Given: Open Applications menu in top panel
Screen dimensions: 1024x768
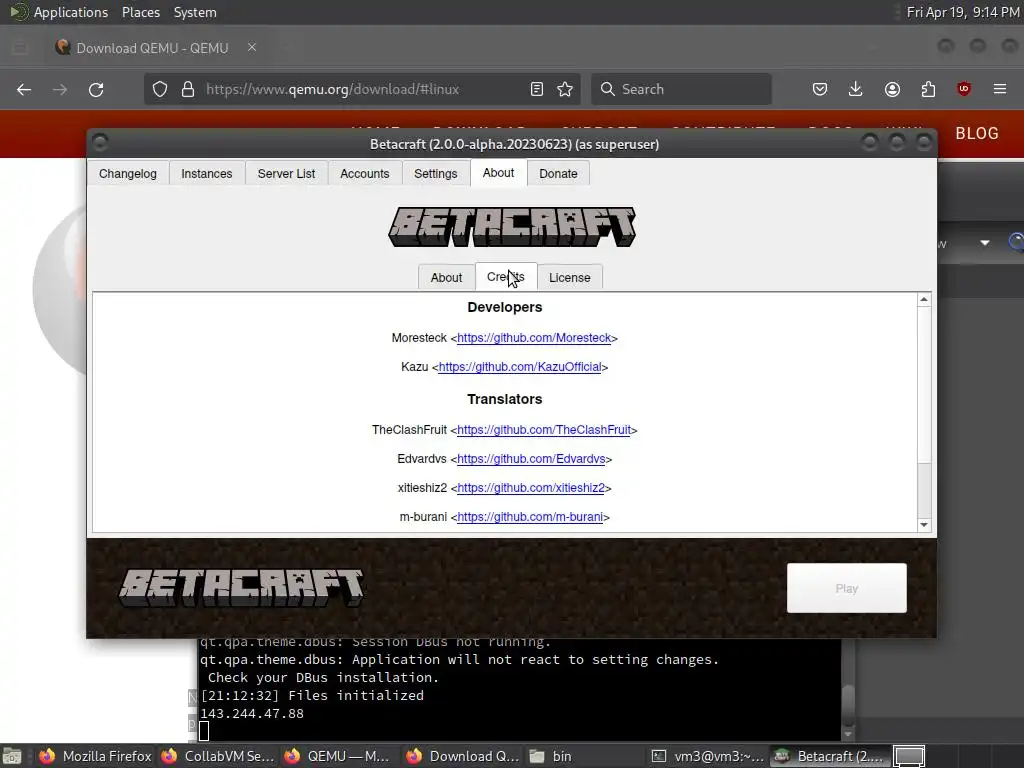Looking at the screenshot, I should (71, 12).
